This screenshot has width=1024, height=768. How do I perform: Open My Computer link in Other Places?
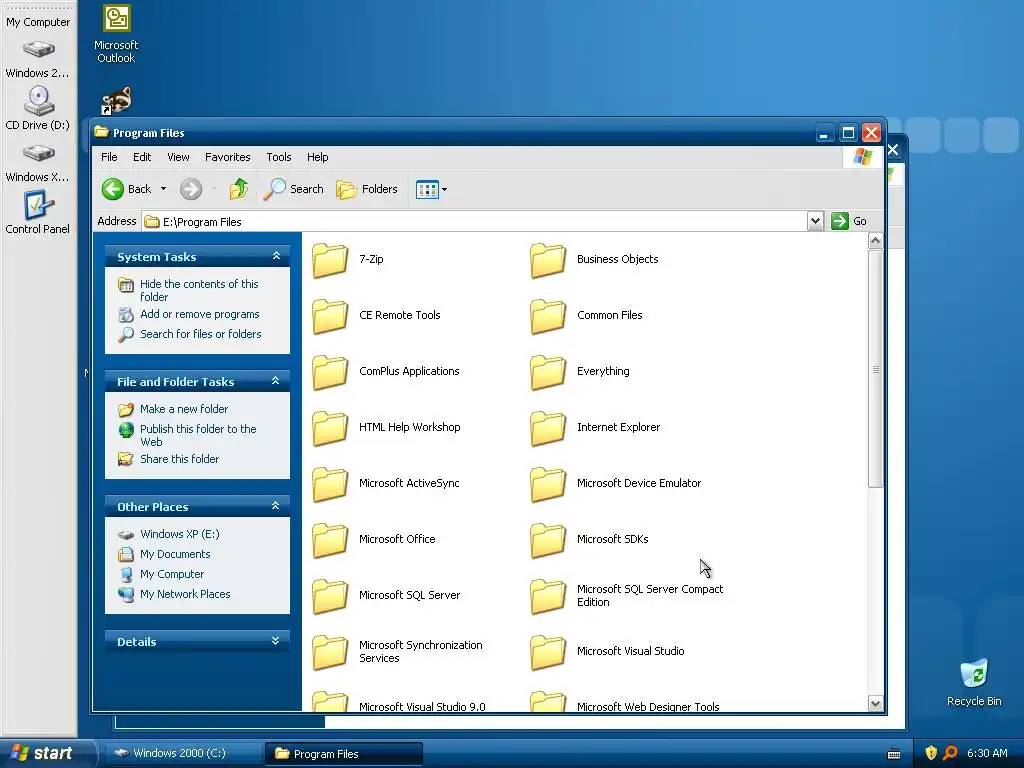coord(172,575)
